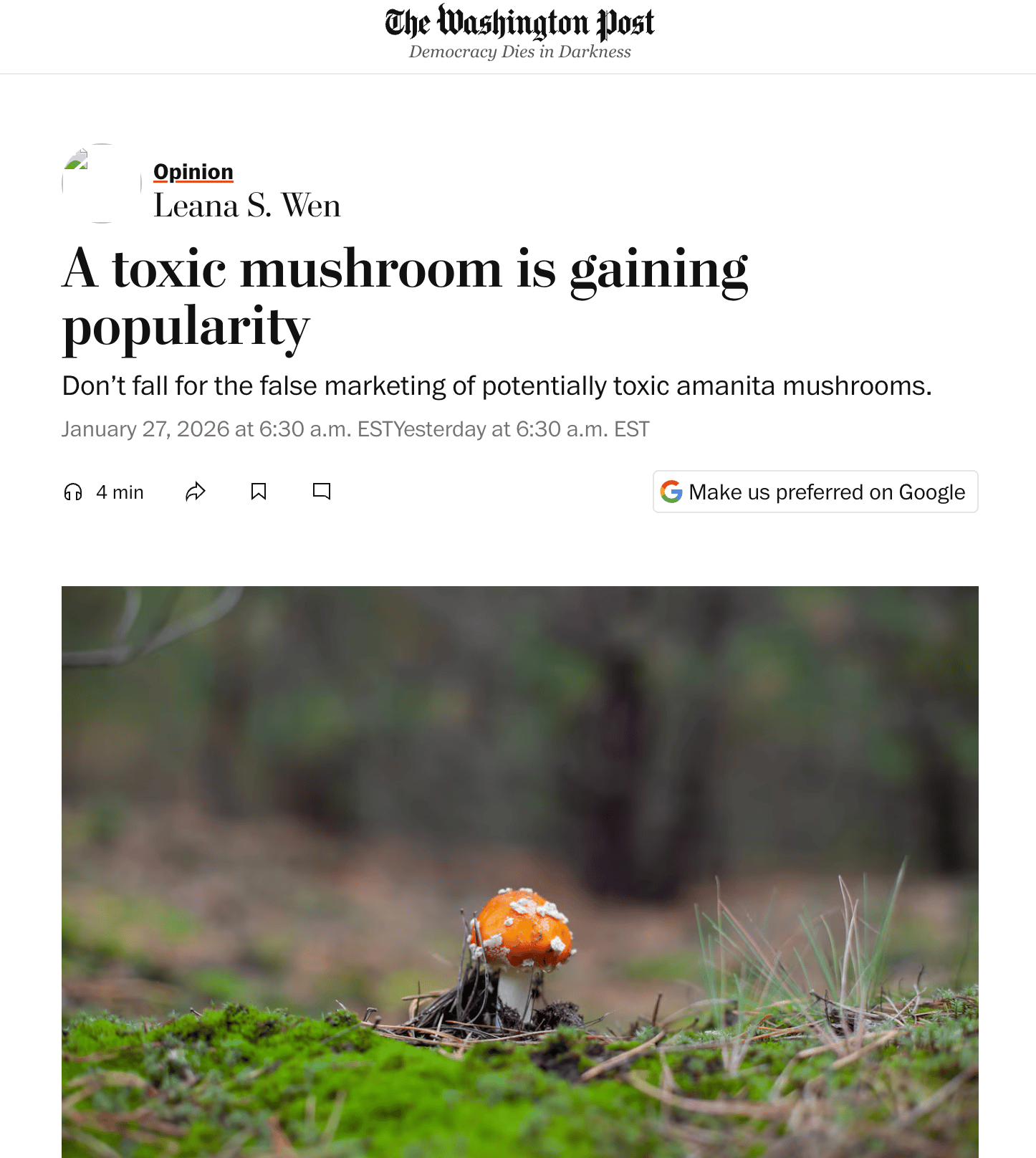Open Leana S. Wen author page
This screenshot has width=1036, height=1158.
point(247,206)
